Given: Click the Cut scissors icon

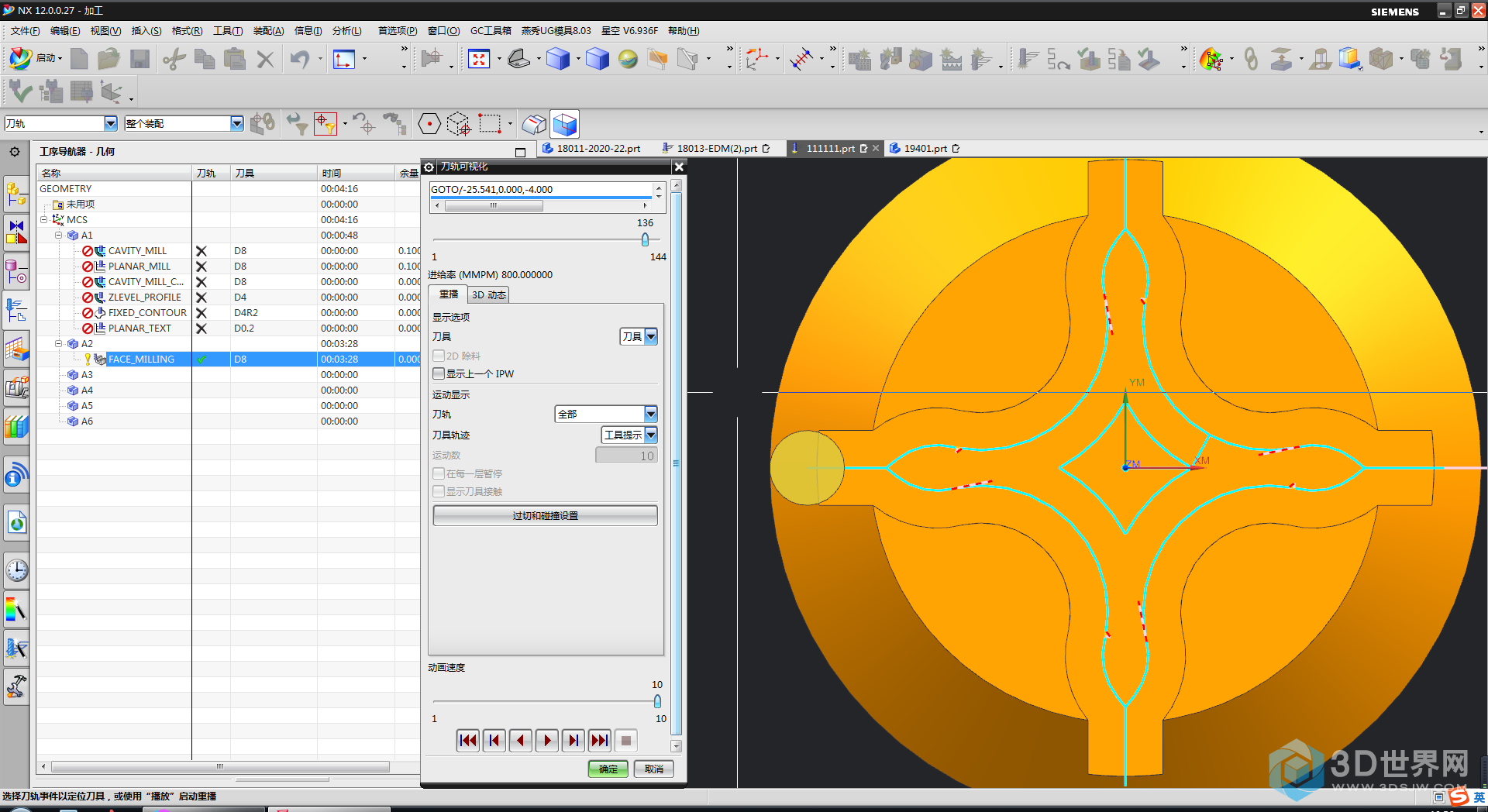Looking at the screenshot, I should [x=174, y=59].
